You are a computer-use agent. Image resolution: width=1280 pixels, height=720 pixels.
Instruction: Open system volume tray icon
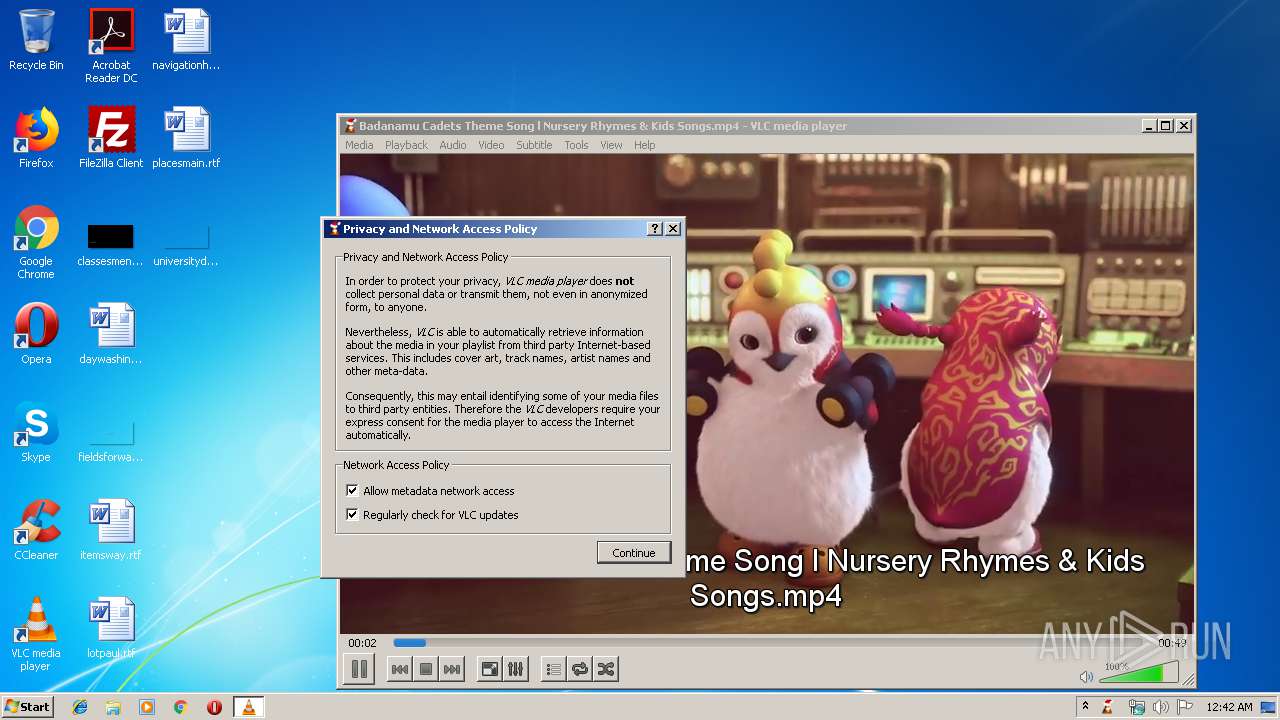1160,707
